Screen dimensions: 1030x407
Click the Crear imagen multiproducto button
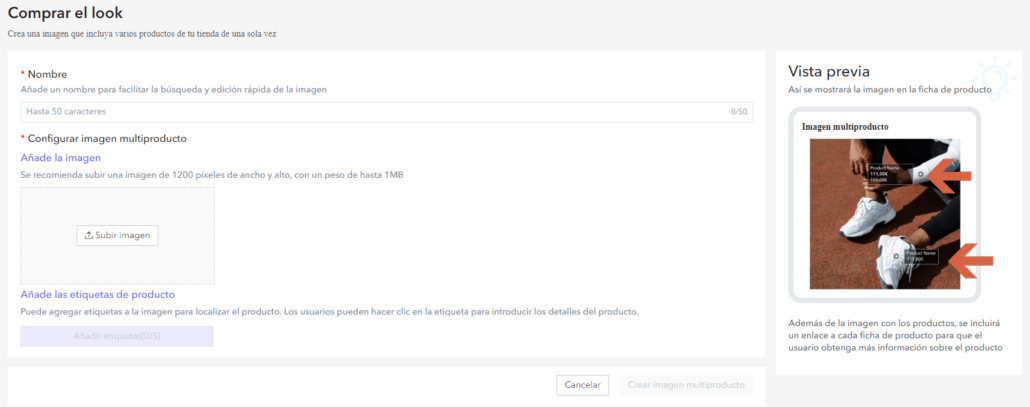[685, 385]
